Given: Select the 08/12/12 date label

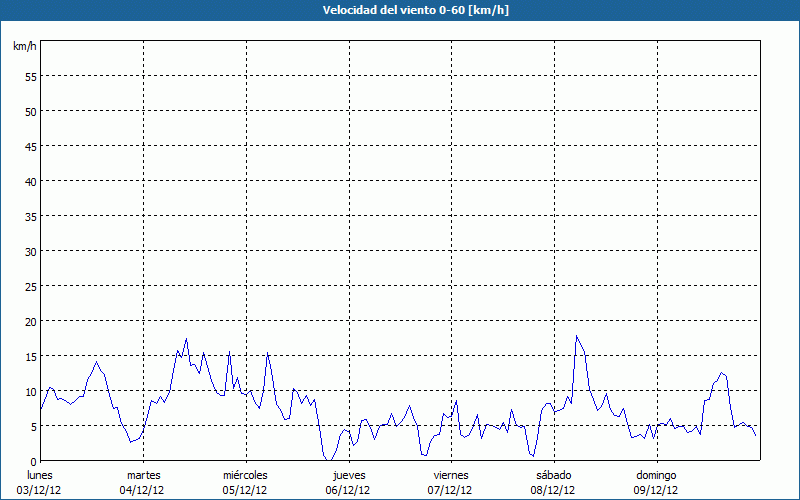Looking at the screenshot, I should [x=554, y=490].
